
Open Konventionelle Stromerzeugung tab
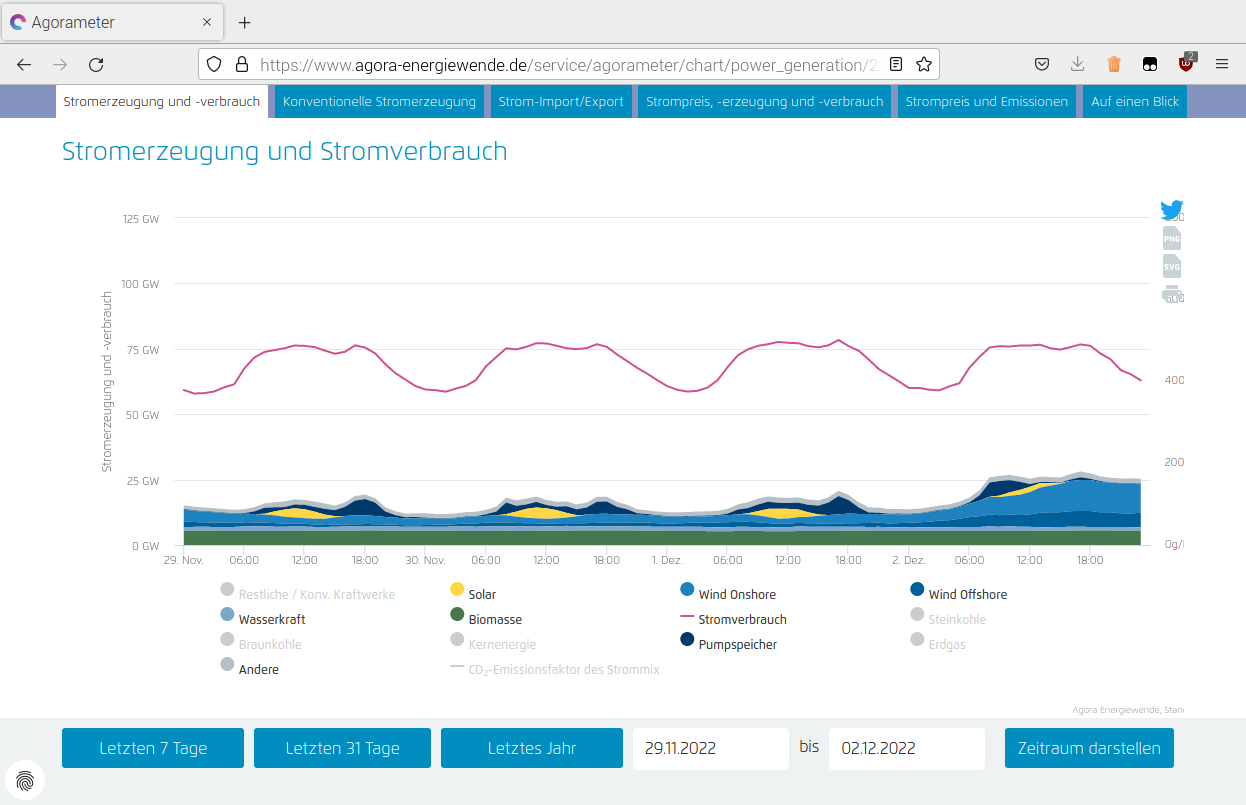(379, 101)
